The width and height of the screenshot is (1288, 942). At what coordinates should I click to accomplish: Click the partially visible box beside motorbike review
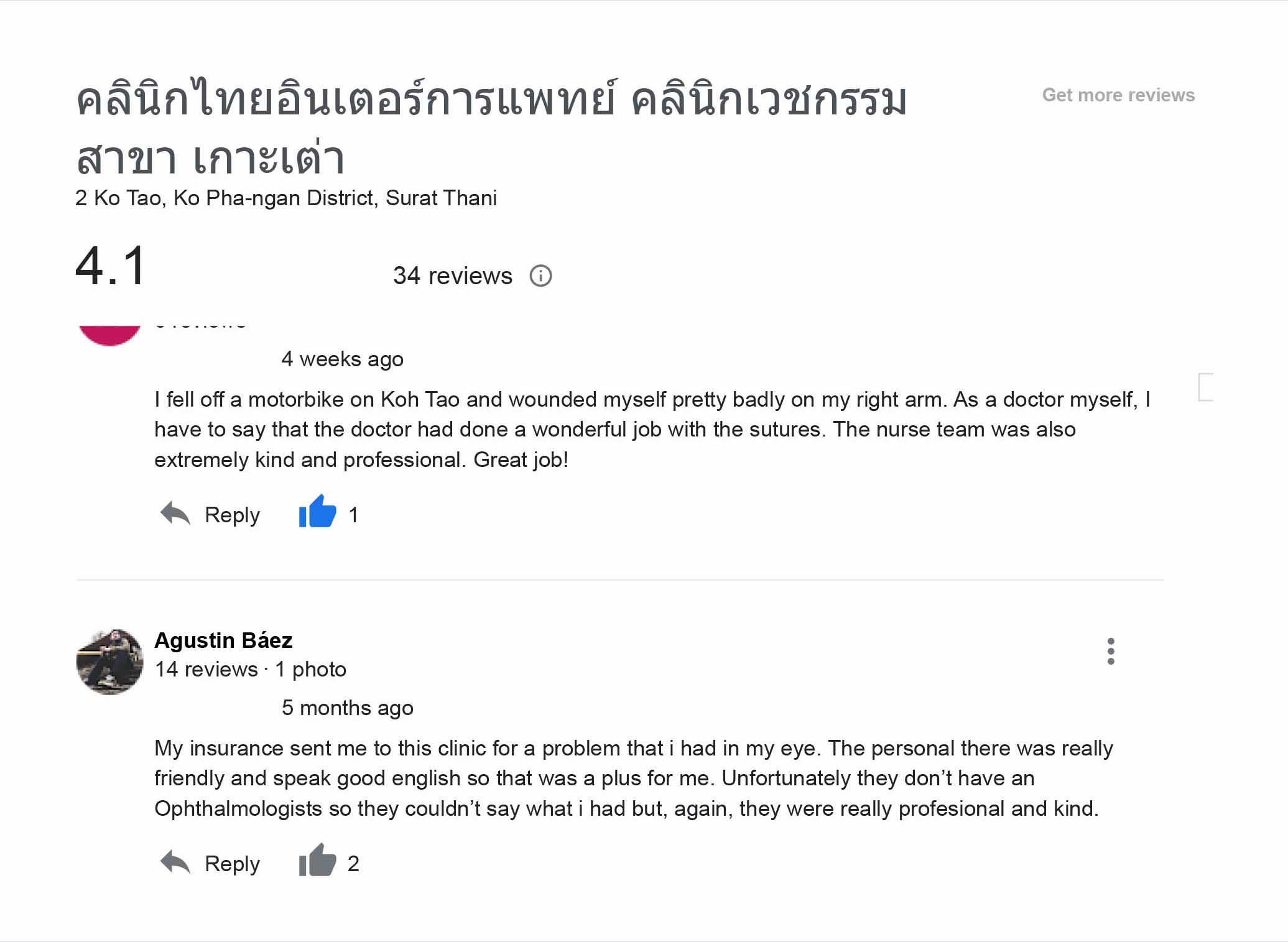(1206, 387)
